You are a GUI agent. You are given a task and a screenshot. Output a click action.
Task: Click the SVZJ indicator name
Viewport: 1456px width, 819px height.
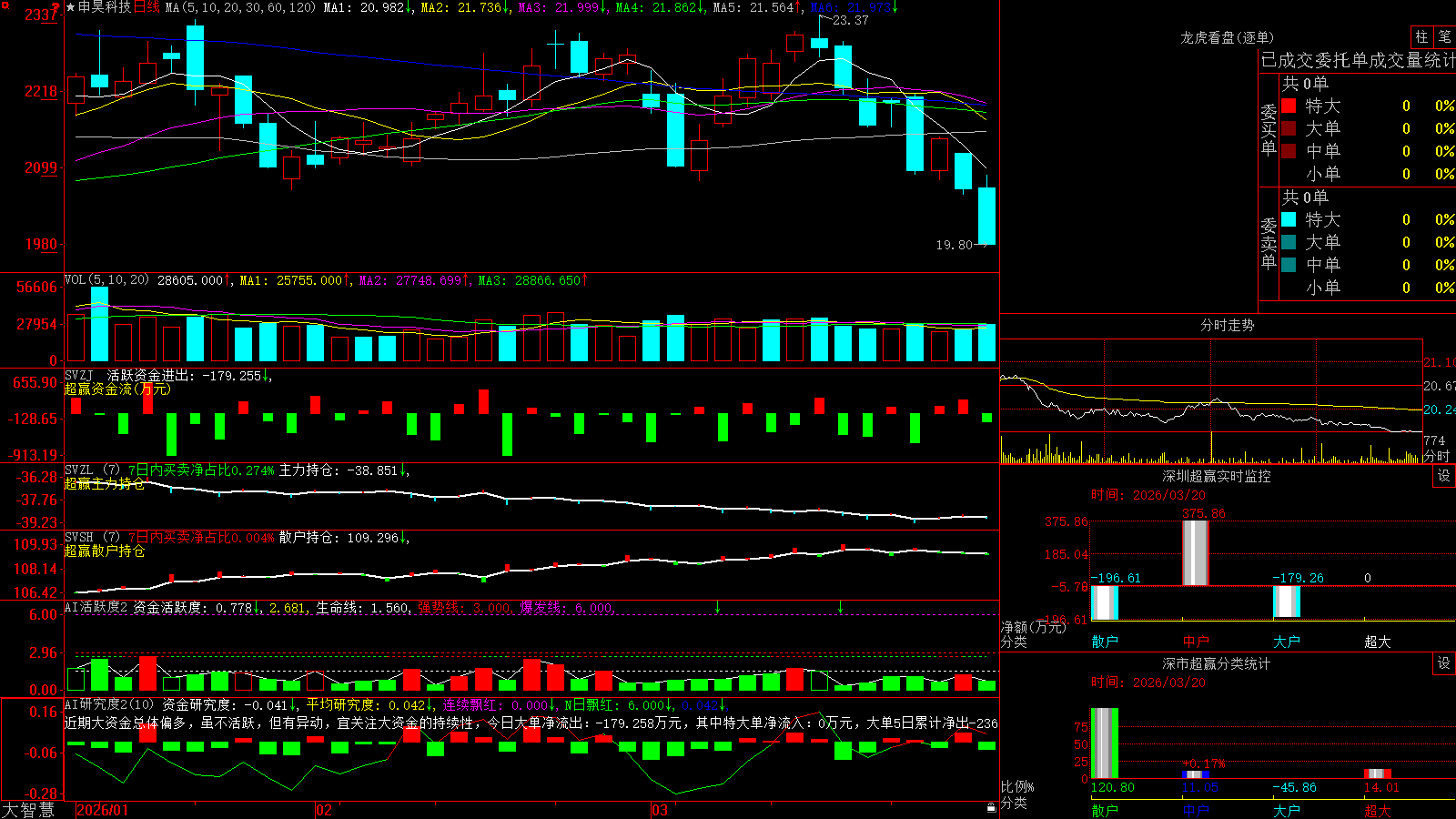tap(79, 375)
